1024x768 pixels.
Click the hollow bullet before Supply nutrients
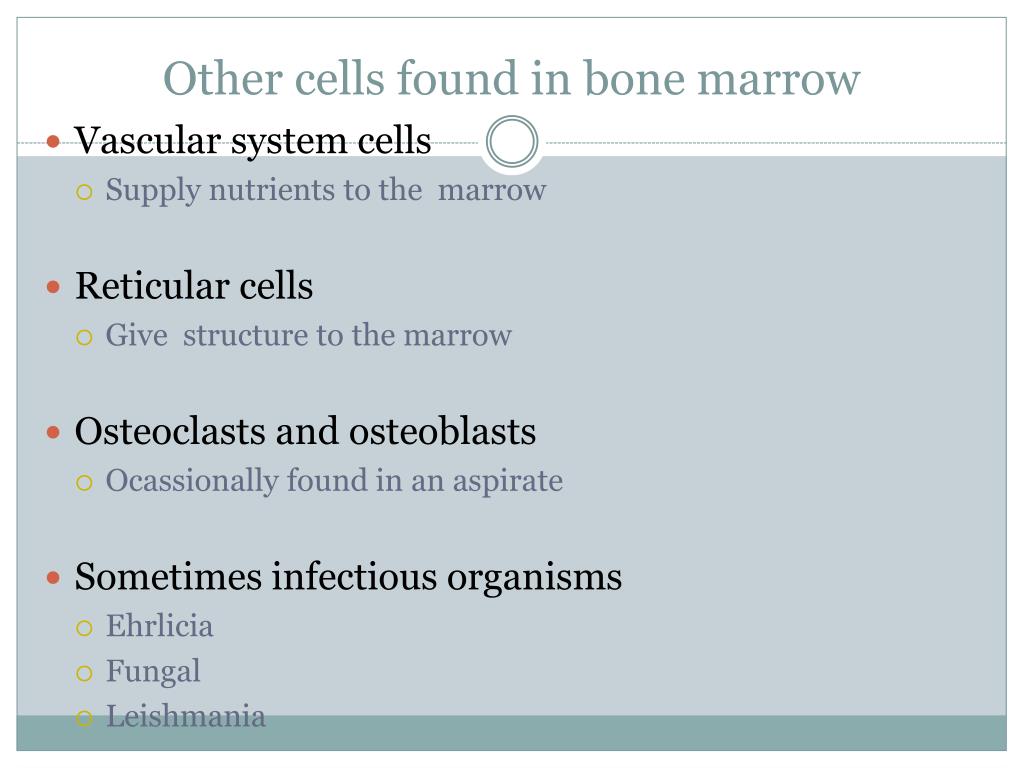[84, 192]
